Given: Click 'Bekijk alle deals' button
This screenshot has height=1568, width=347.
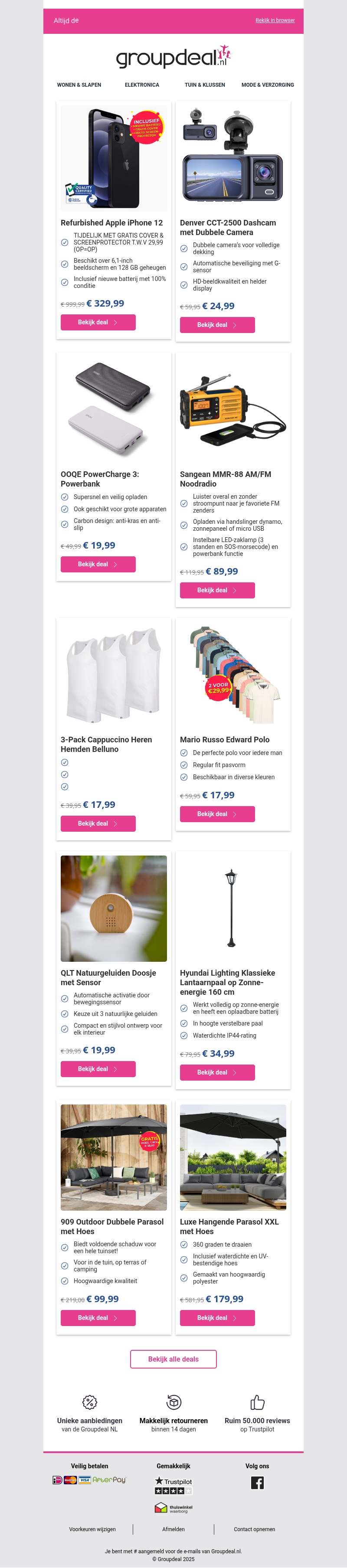Looking at the screenshot, I should point(173,1359).
